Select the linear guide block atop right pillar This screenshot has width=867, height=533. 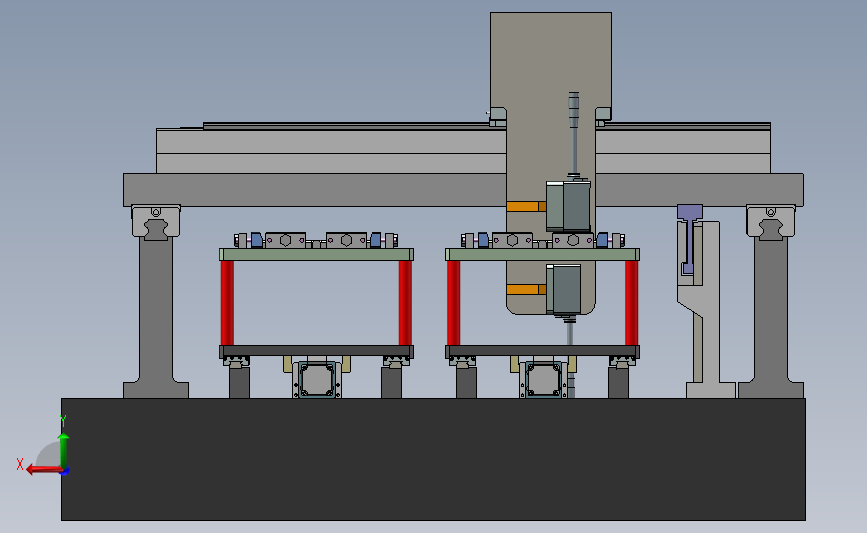pyautogui.click(x=771, y=222)
